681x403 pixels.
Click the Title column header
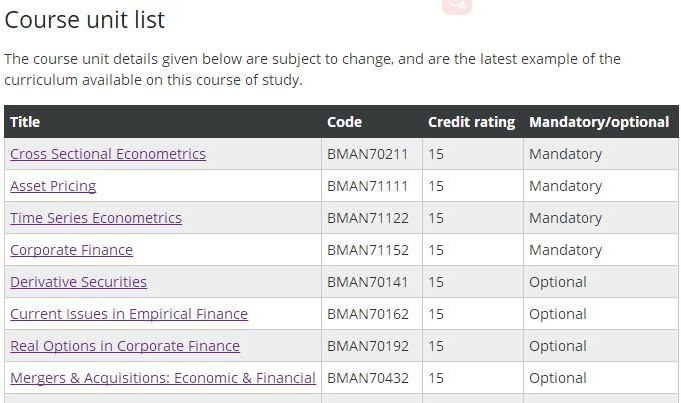(x=25, y=122)
